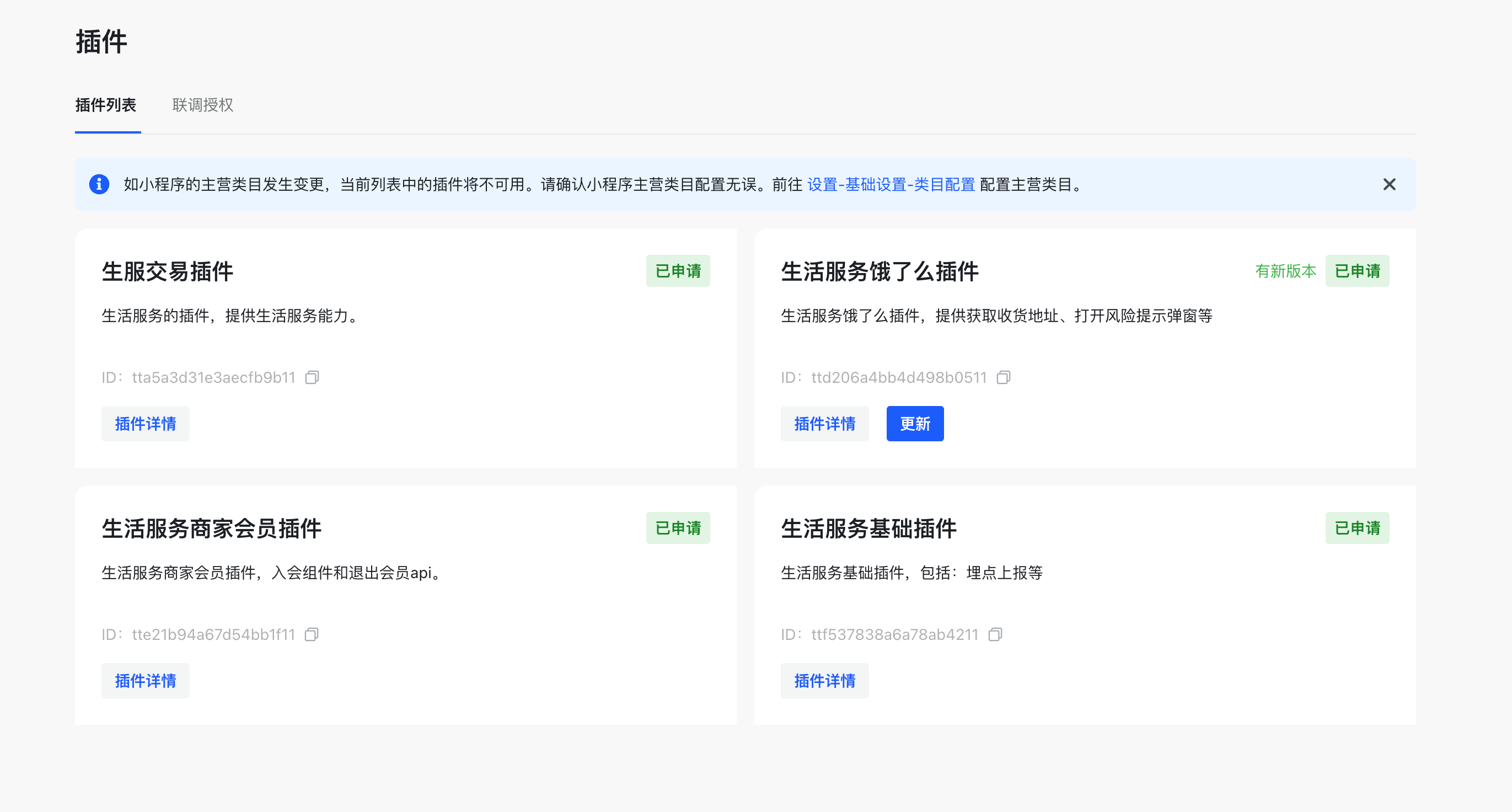Dismiss the category change notice banner
Screen dimensions: 1512x812
click(x=1388, y=184)
